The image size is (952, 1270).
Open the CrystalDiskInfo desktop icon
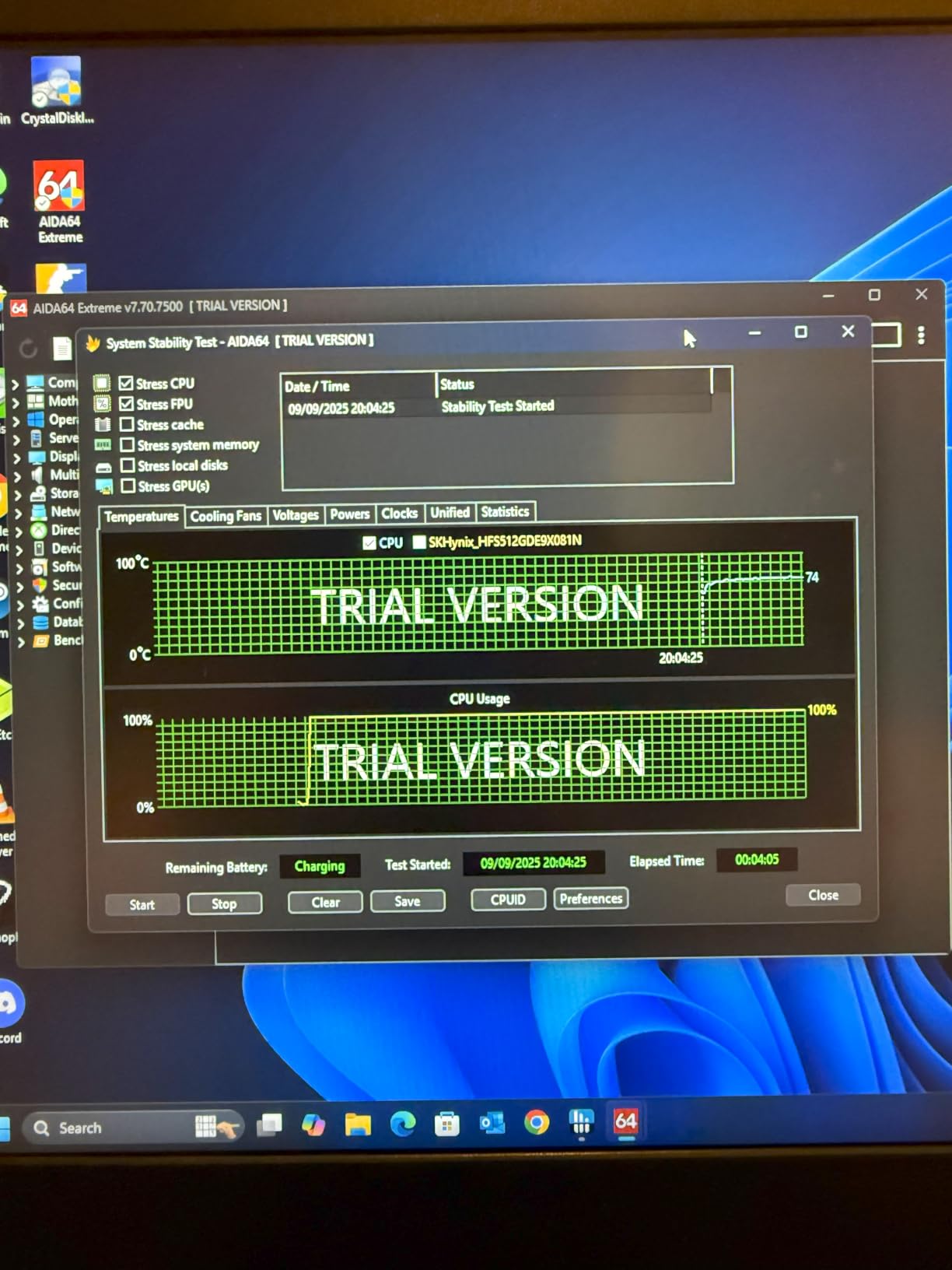56,84
